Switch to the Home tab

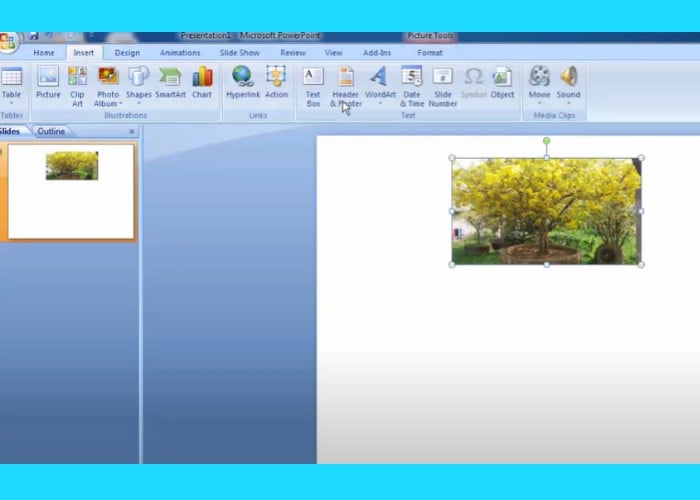44,53
